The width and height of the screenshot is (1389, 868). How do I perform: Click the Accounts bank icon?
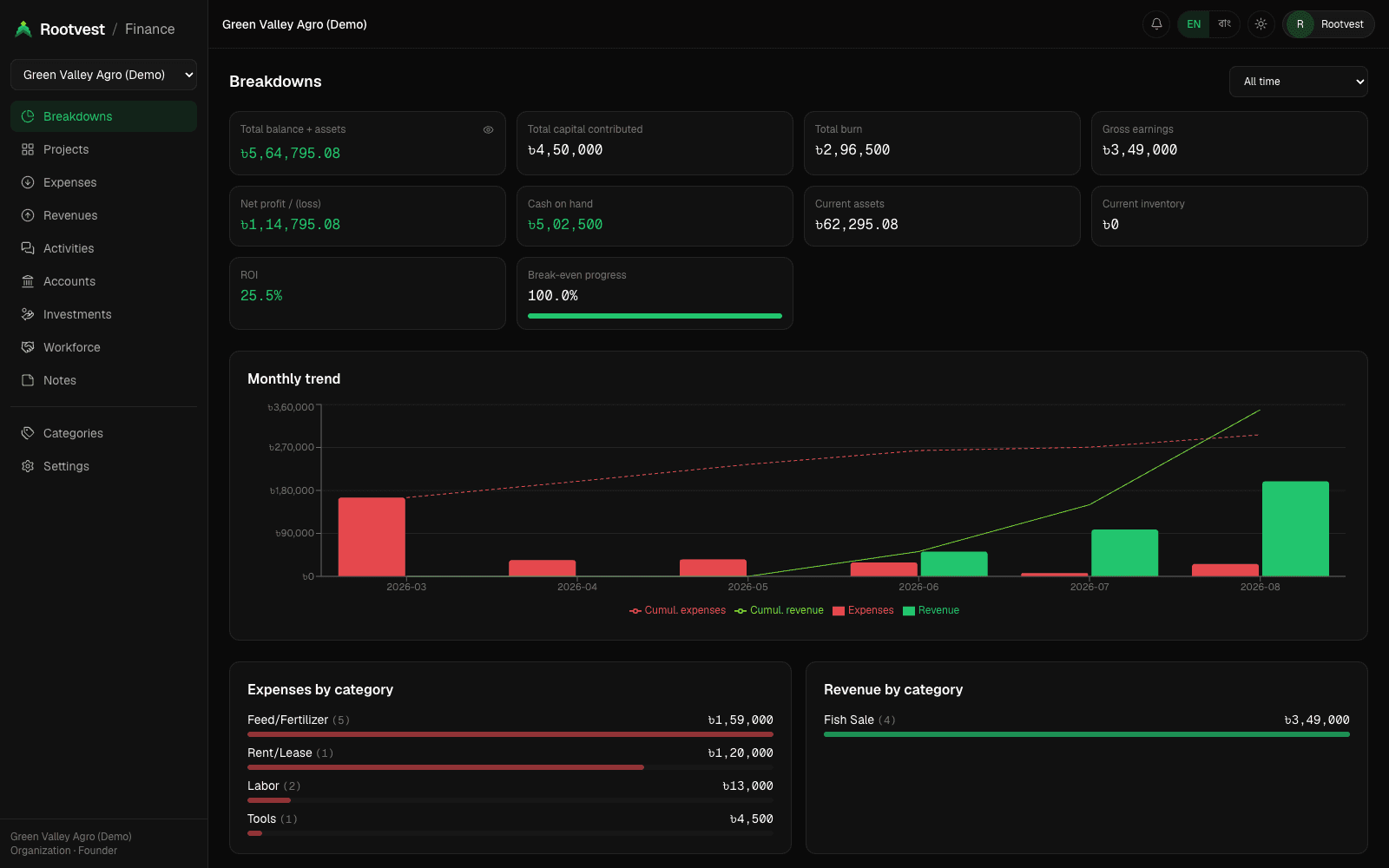click(28, 281)
